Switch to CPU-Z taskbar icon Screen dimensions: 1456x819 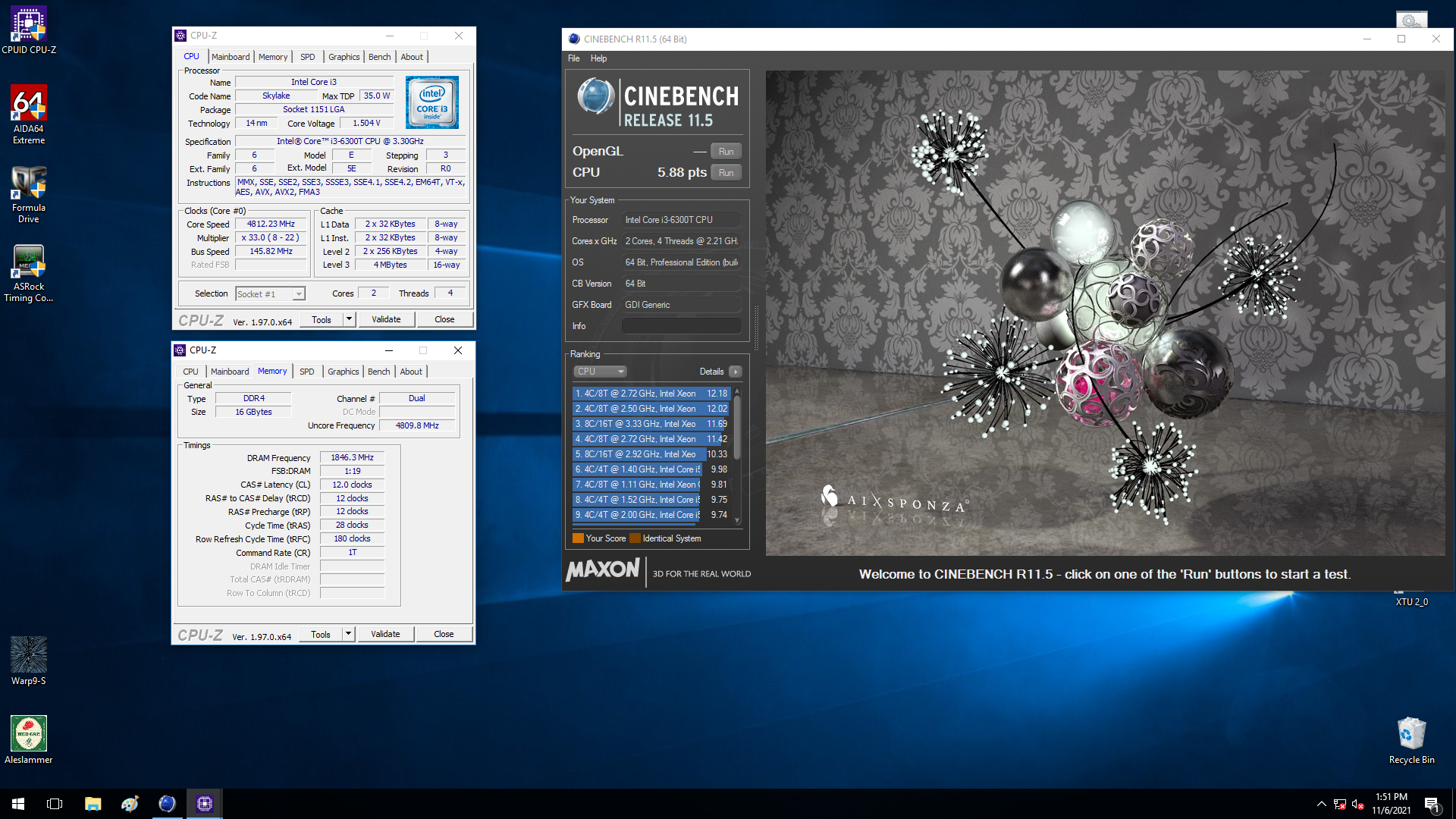pos(204,804)
